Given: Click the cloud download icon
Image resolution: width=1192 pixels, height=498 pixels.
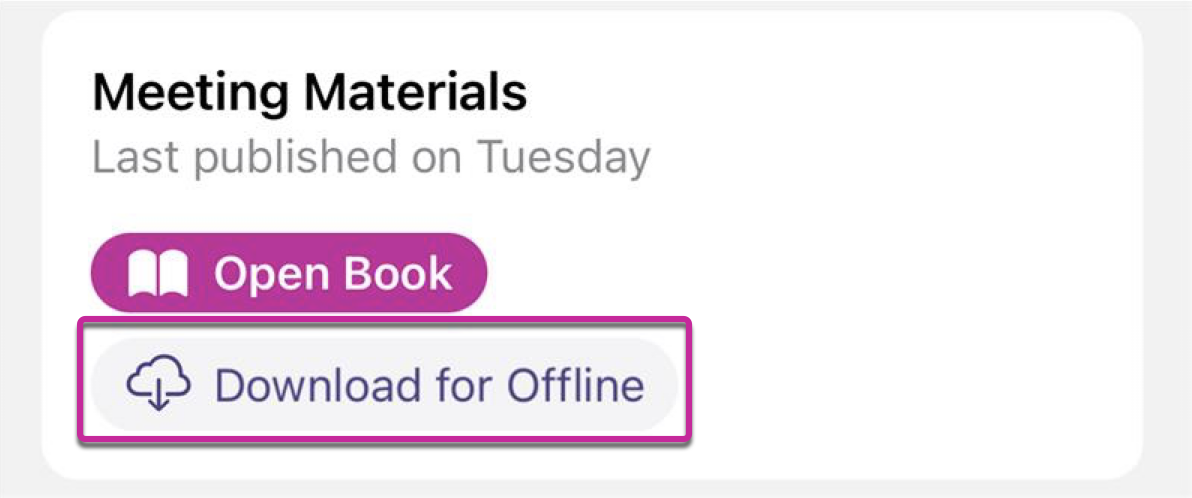Looking at the screenshot, I should point(159,384).
